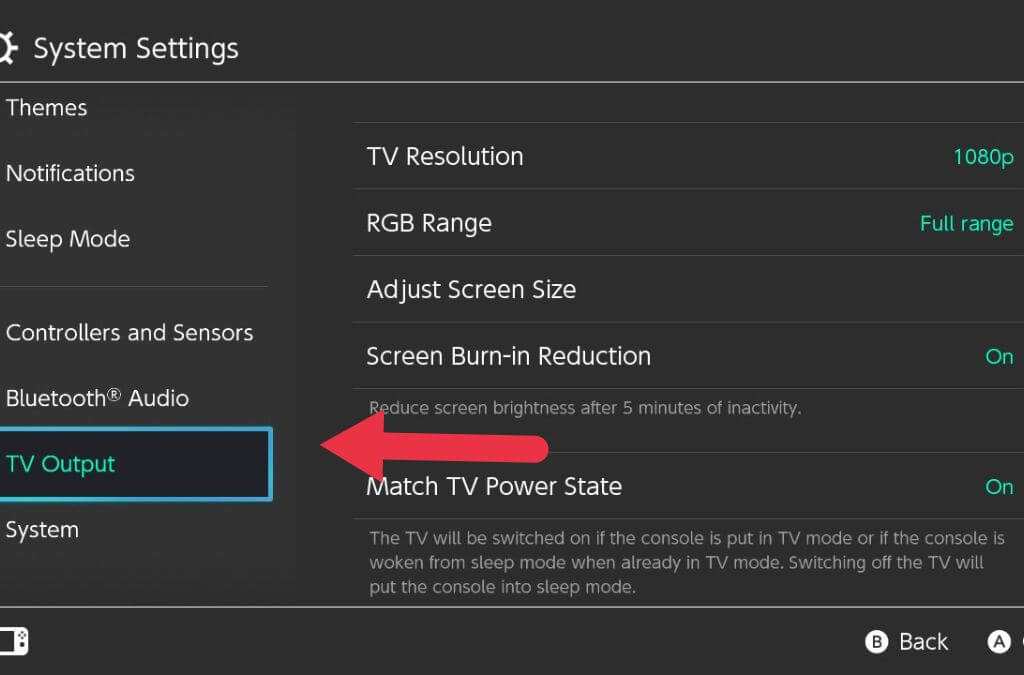Click the System Settings gear icon
The height and width of the screenshot is (675, 1024).
click(x=7, y=48)
